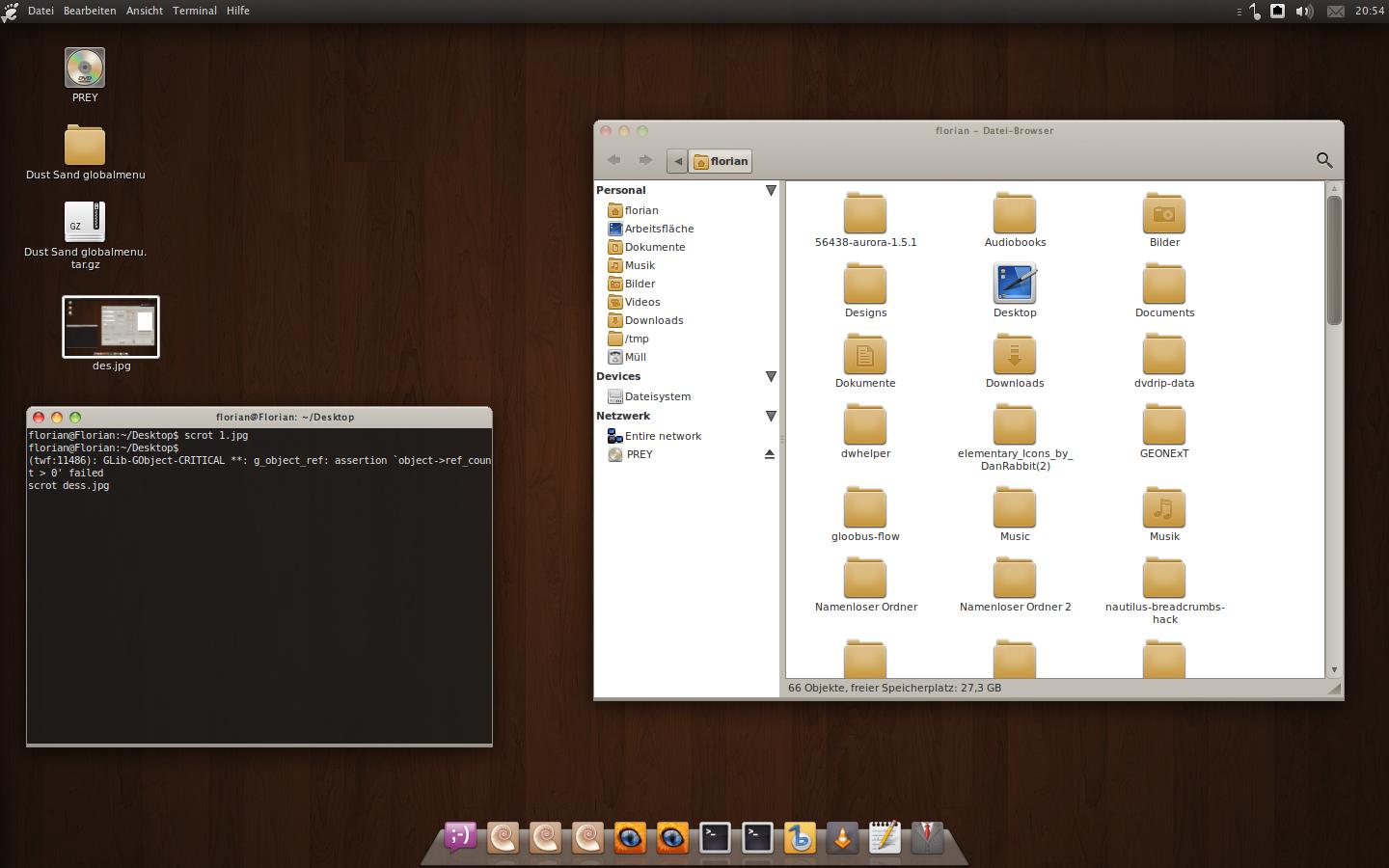
Task: Select the Dust Sand globalmenu.tar.gz archive
Action: [85, 235]
